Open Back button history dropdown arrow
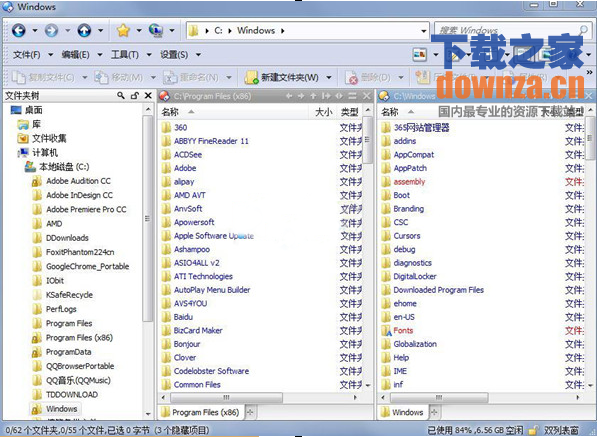The image size is (597, 437). pos(35,30)
